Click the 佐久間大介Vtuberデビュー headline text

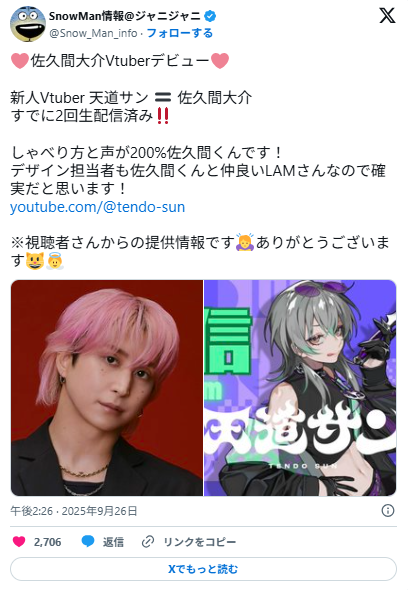tap(120, 61)
